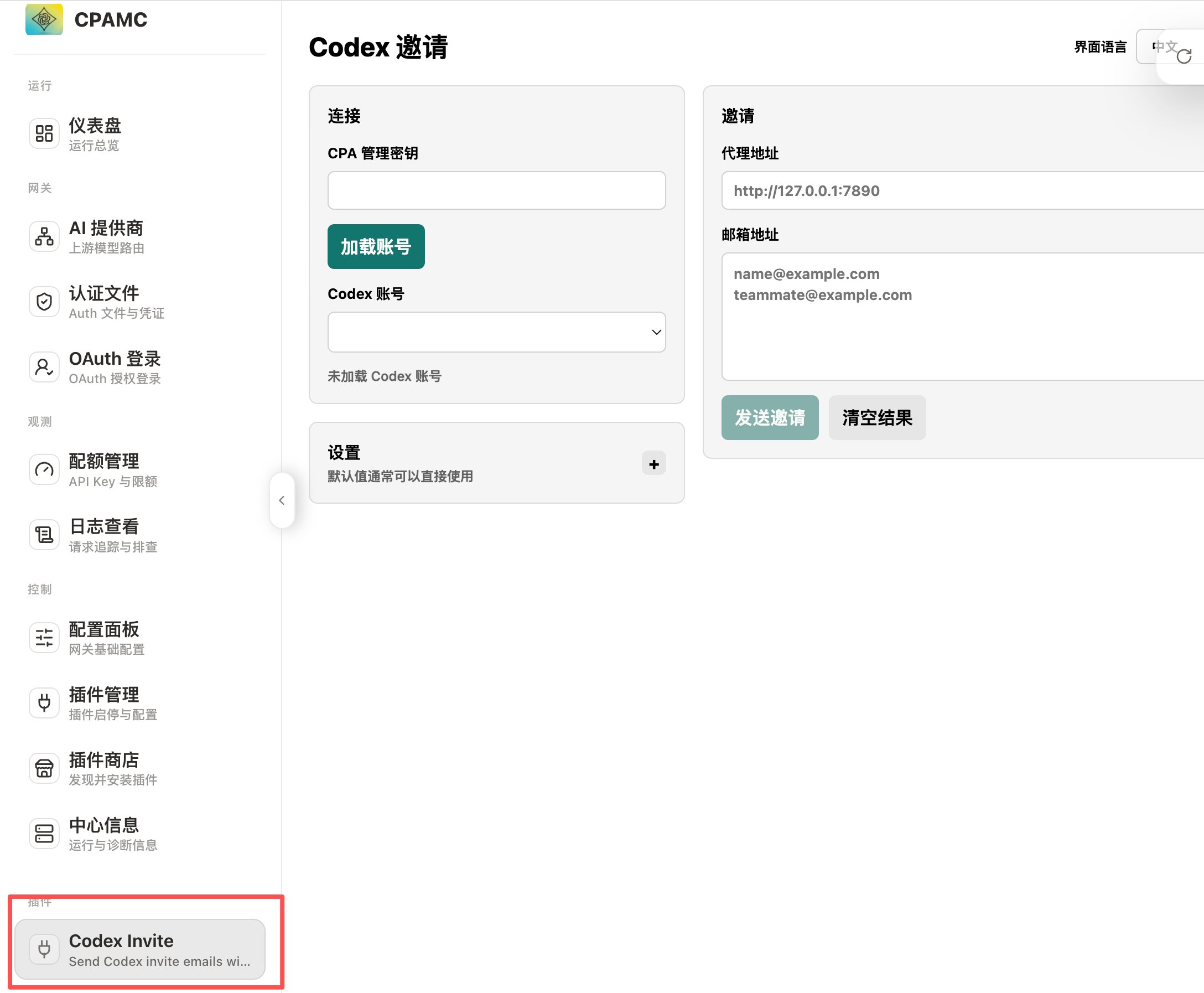This screenshot has height=993, width=1204.
Task: Click the 中心信息 server icon
Action: coord(44,833)
